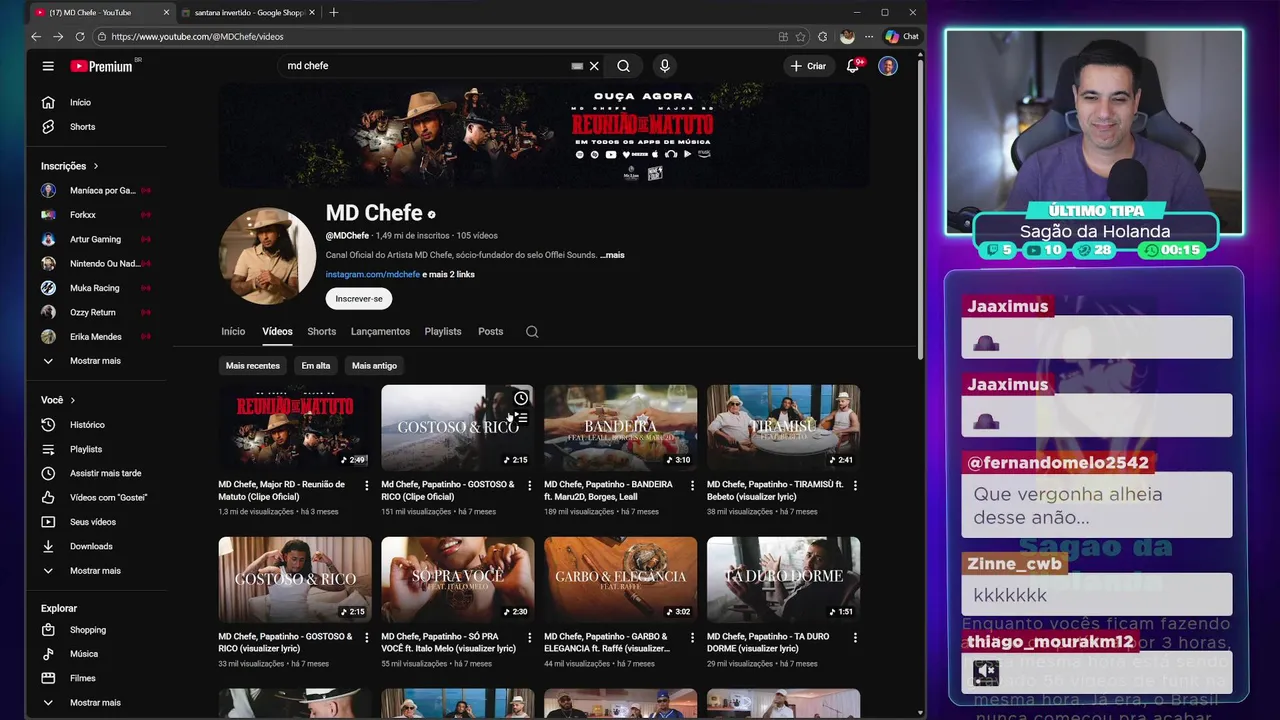Switch to the channel Início tab

233,332
